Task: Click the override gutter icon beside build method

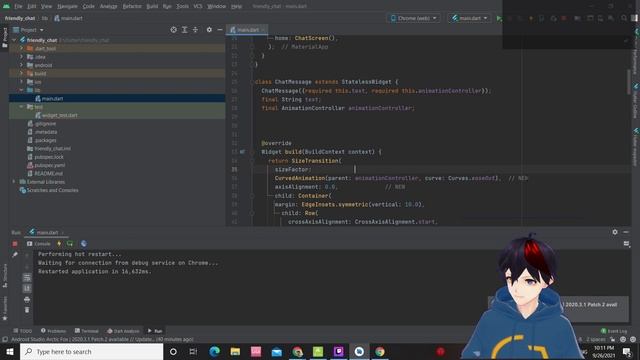Action: click(x=242, y=152)
